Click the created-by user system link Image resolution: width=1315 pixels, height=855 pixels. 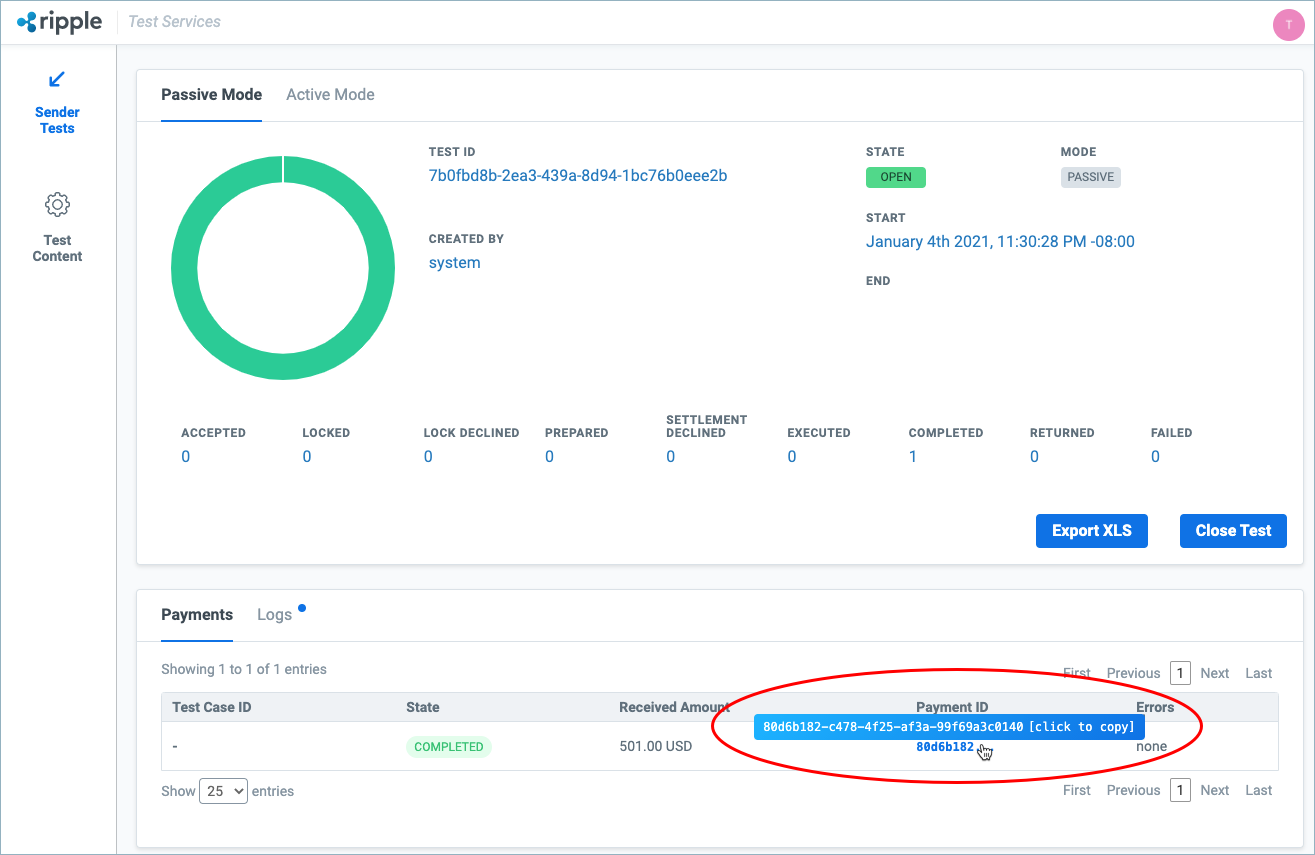pos(454,262)
